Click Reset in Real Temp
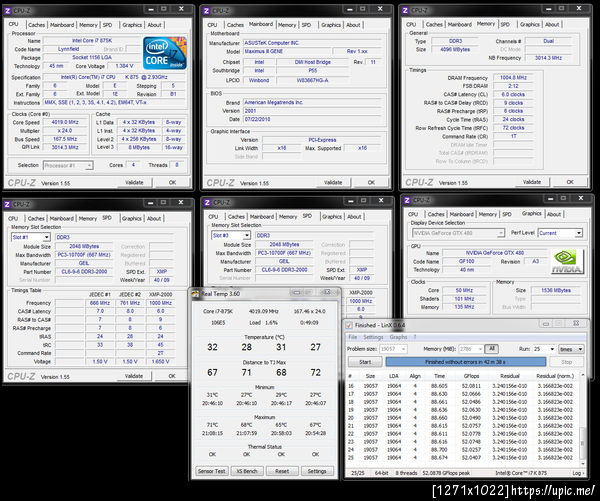The height and width of the screenshot is (501, 600). point(282,471)
